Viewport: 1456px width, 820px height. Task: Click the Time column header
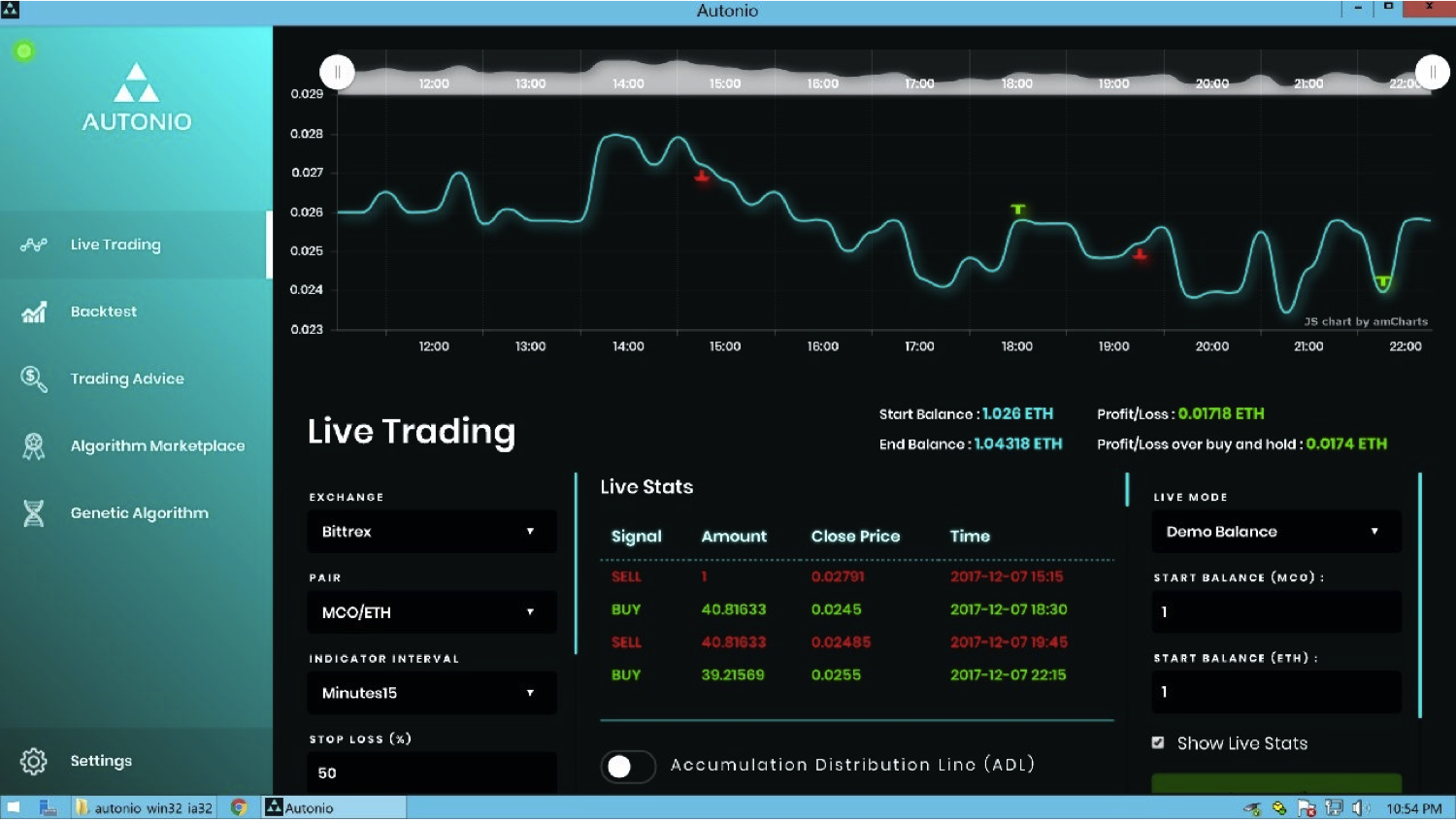coord(970,536)
